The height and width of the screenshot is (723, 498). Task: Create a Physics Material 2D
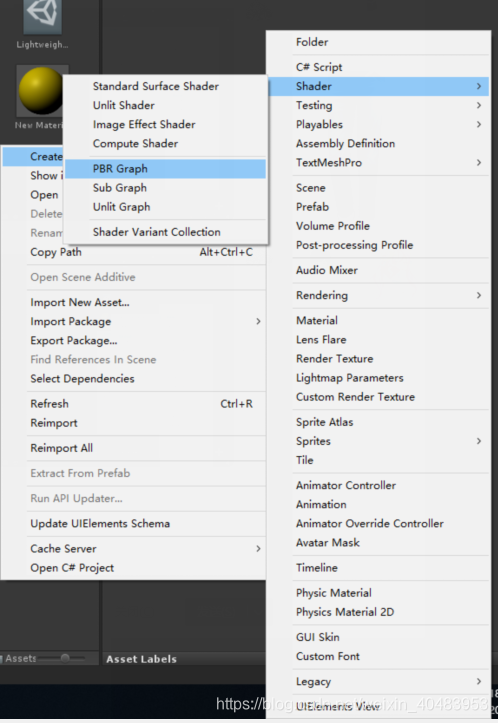click(x=378, y=612)
